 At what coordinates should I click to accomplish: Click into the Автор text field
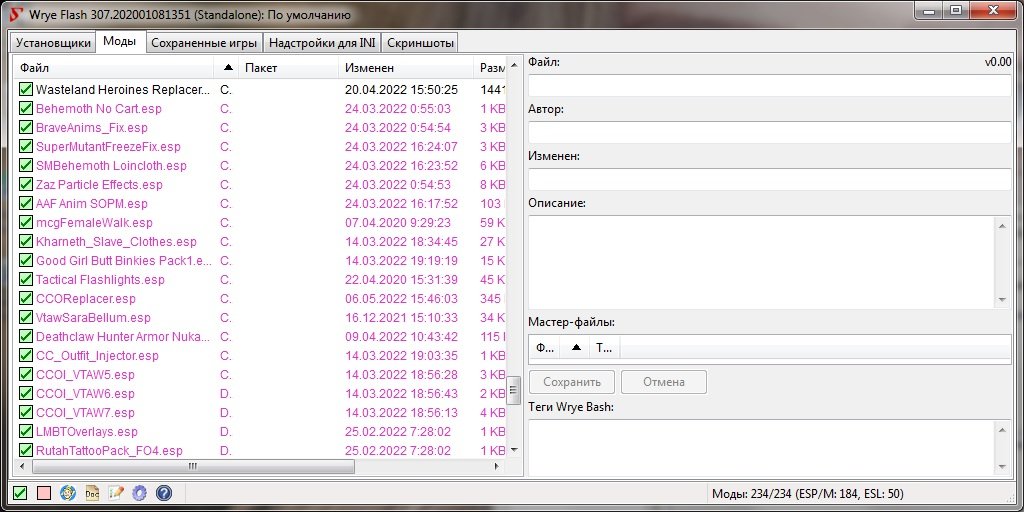click(x=769, y=133)
